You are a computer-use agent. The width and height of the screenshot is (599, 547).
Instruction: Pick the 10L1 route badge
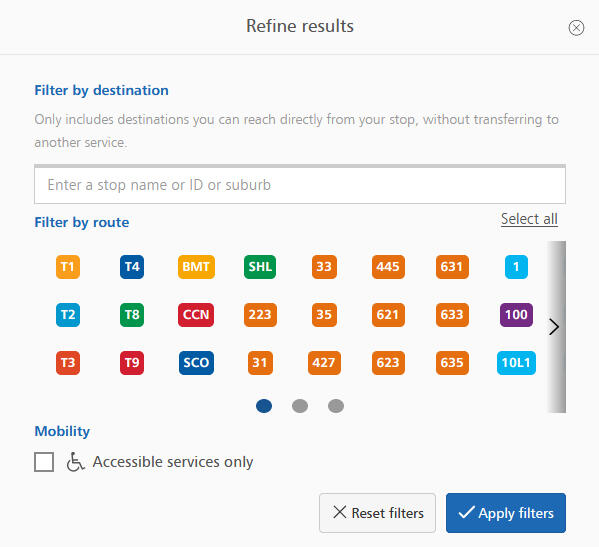pos(516,363)
